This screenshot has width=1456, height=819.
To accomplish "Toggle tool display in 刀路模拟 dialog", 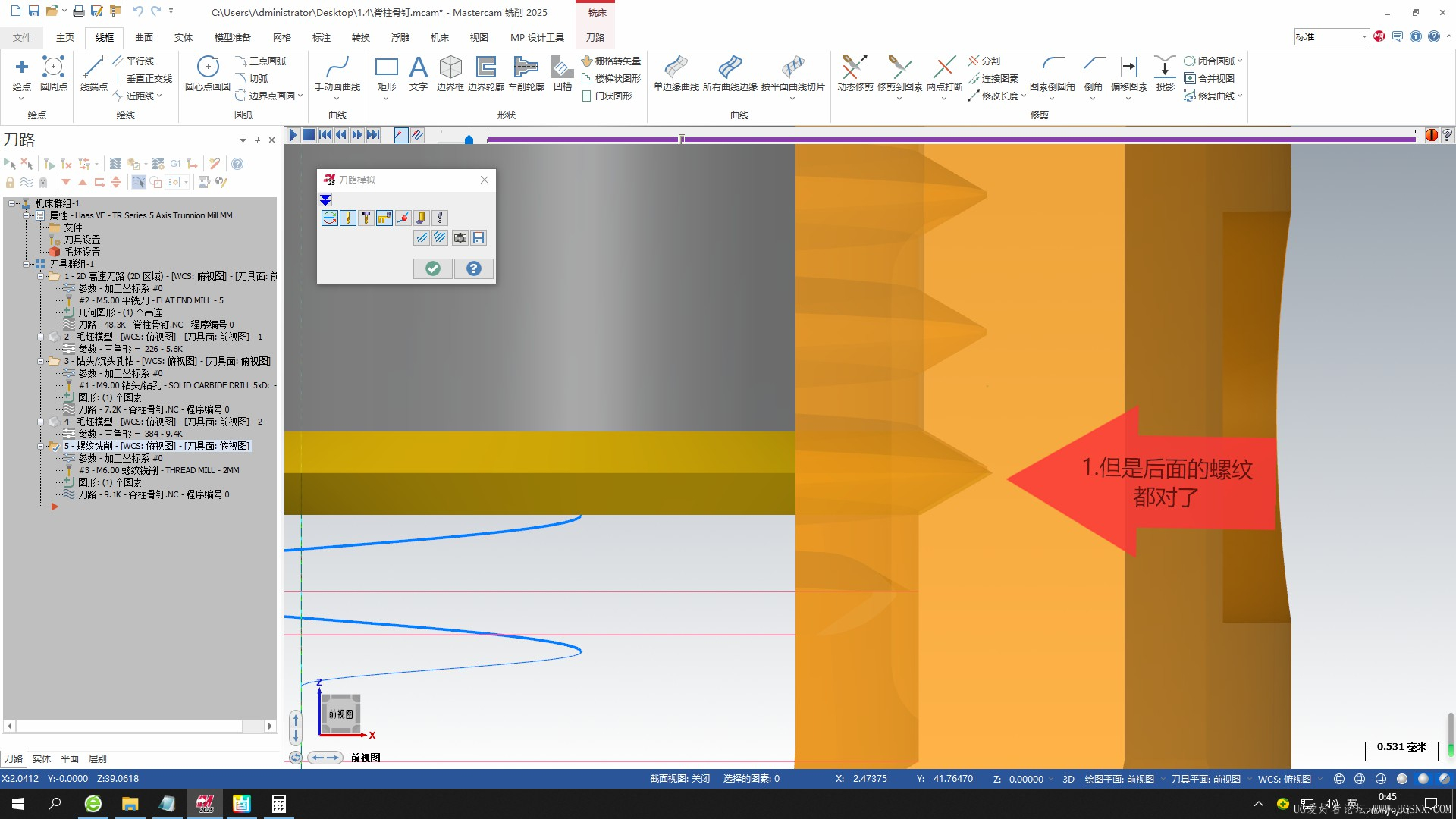I will [348, 218].
